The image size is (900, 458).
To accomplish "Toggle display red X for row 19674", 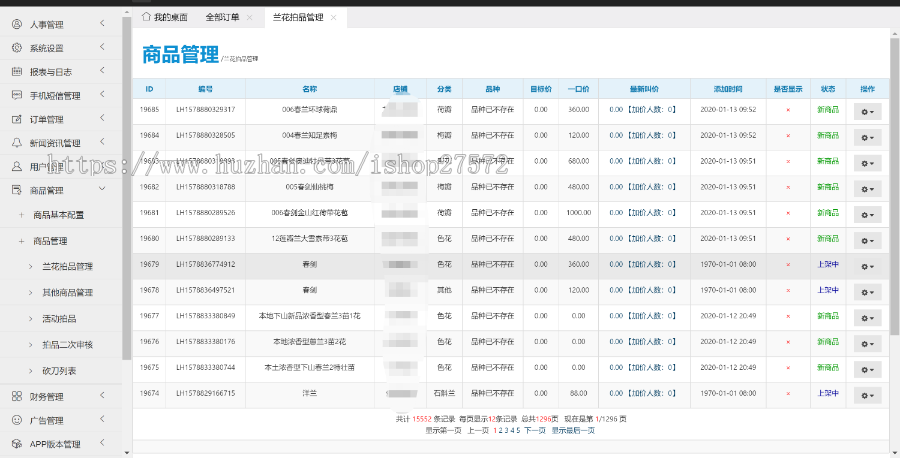I will [788, 394].
